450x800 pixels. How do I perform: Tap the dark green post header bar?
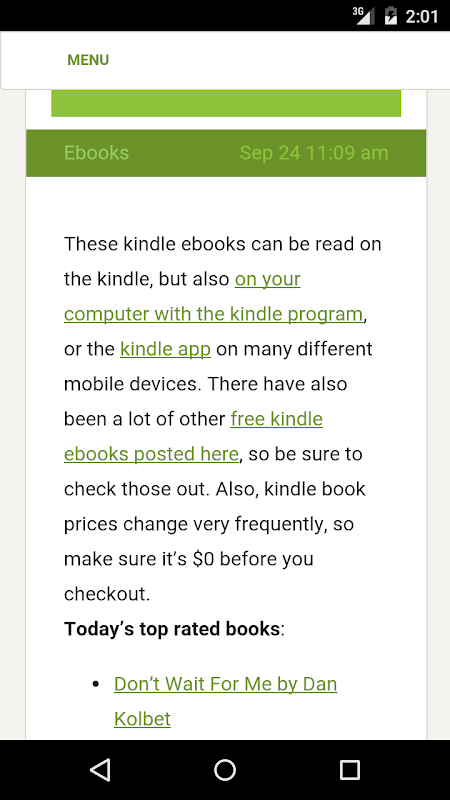(226, 153)
